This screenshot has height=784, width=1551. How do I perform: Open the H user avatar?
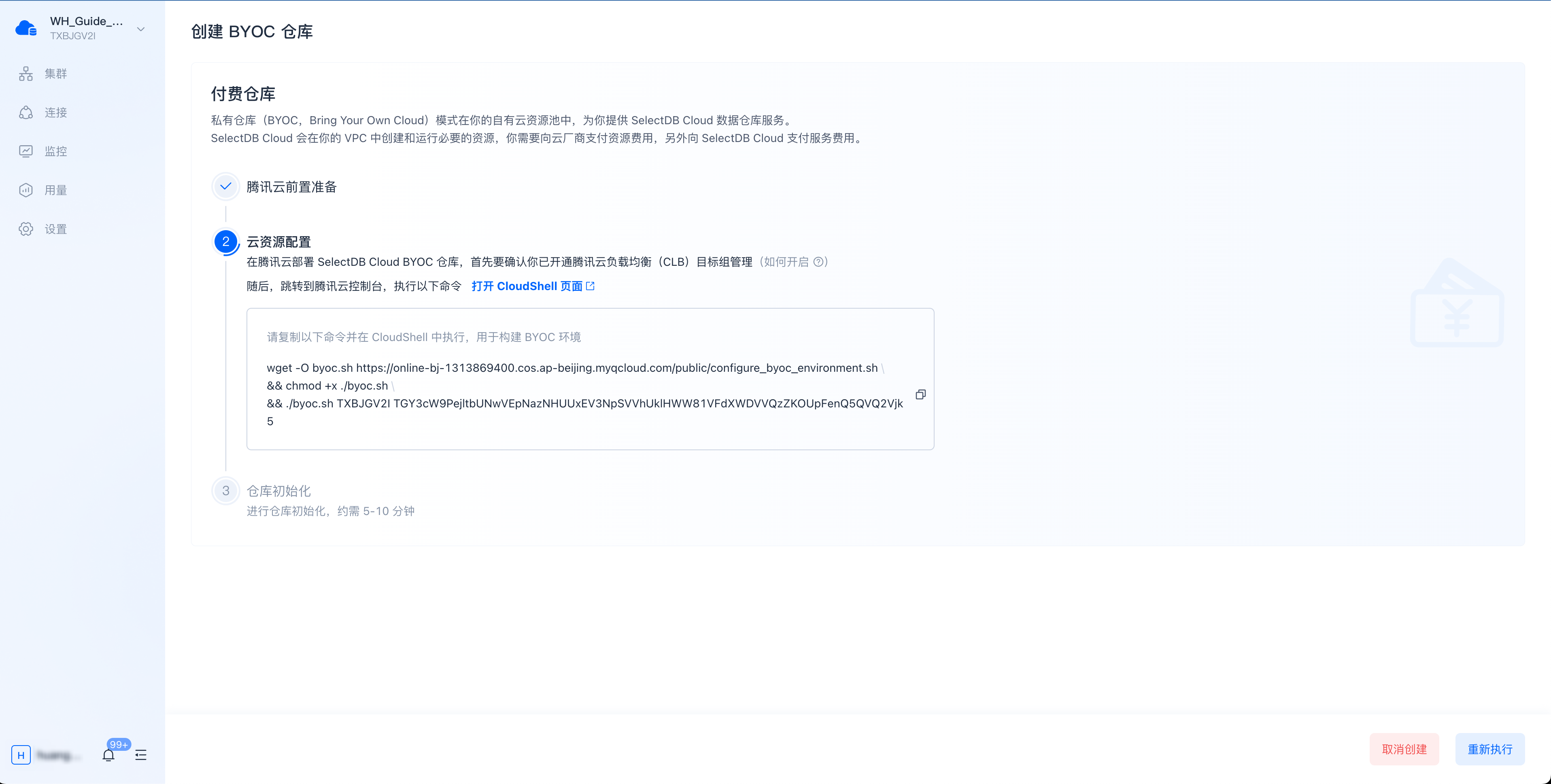pos(21,755)
